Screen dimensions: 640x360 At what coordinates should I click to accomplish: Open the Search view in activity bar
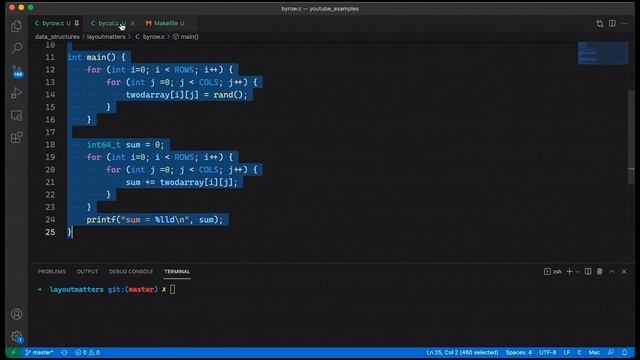pos(16,48)
